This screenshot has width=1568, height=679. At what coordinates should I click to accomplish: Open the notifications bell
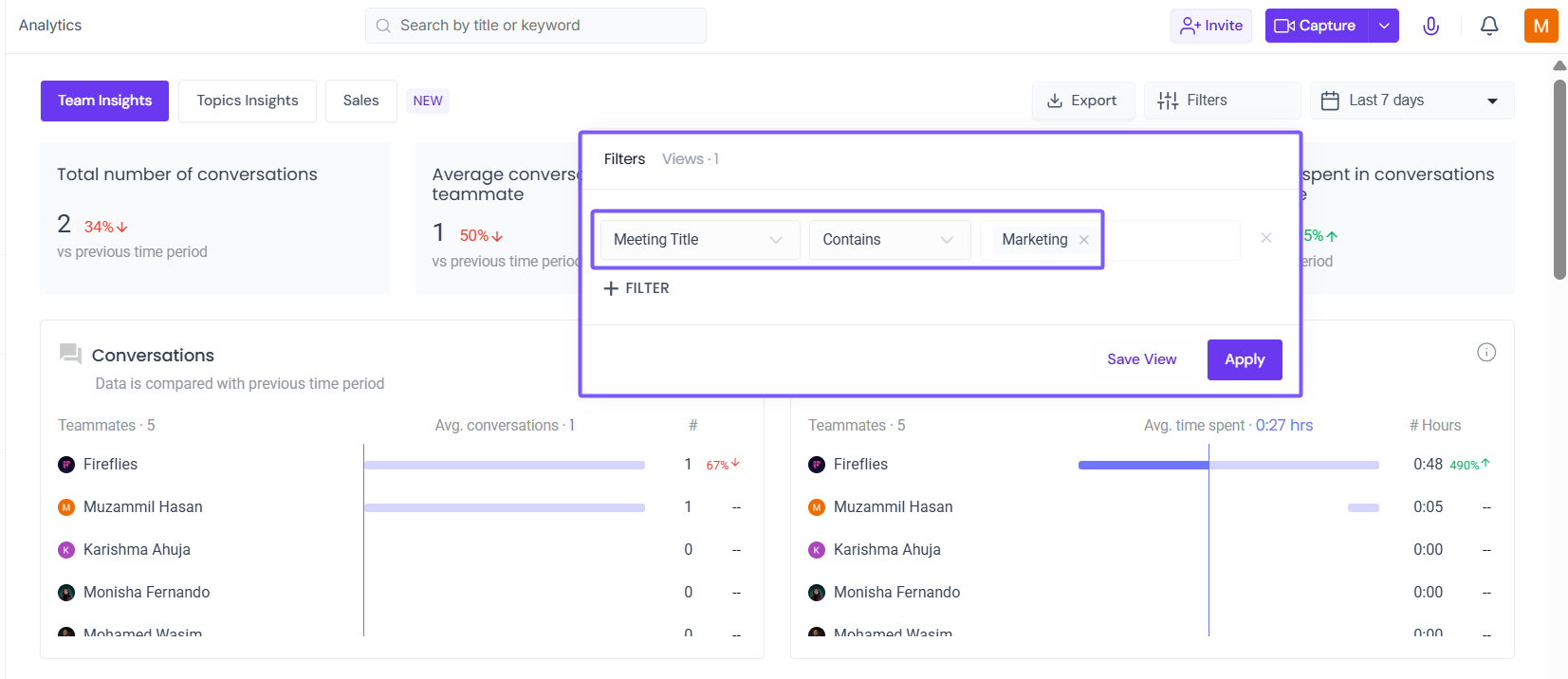(1489, 26)
